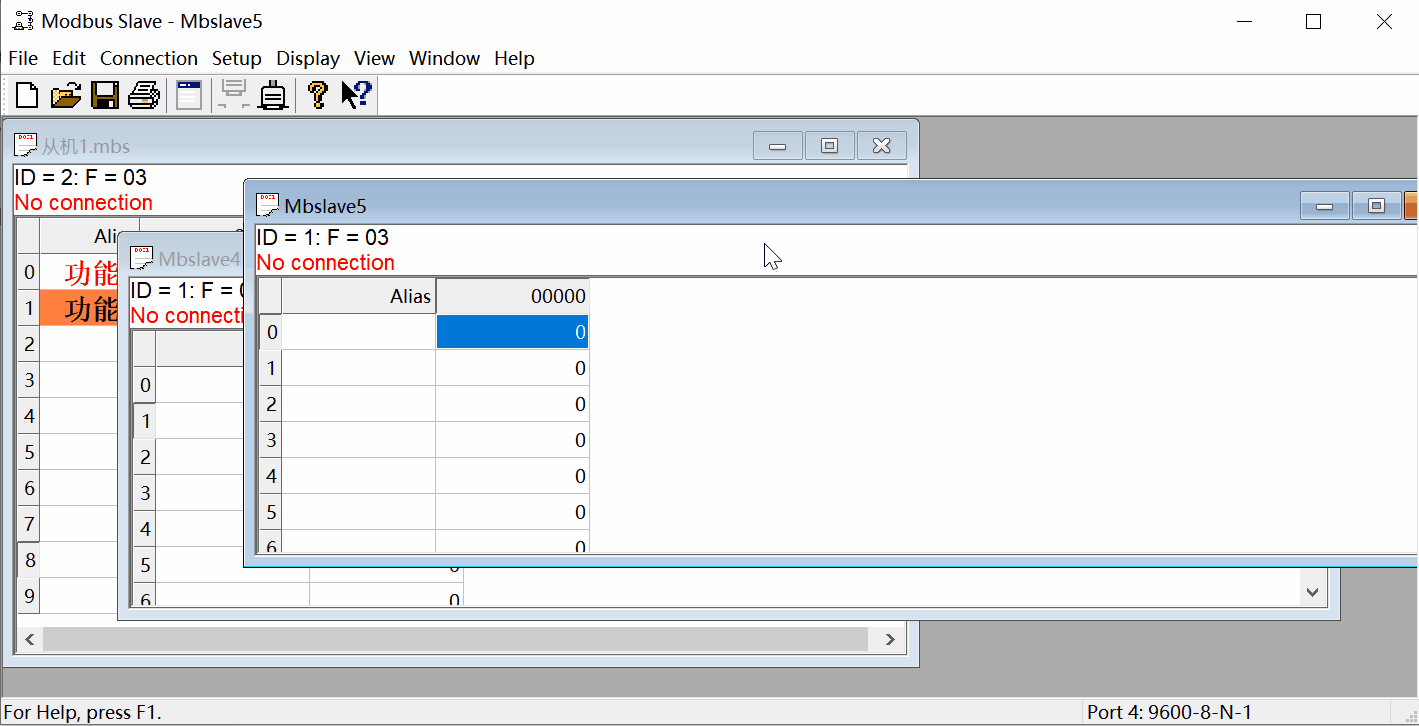Image resolution: width=1419 pixels, height=726 pixels.
Task: Open slave definition window icon in toolbar
Action: pos(189,95)
